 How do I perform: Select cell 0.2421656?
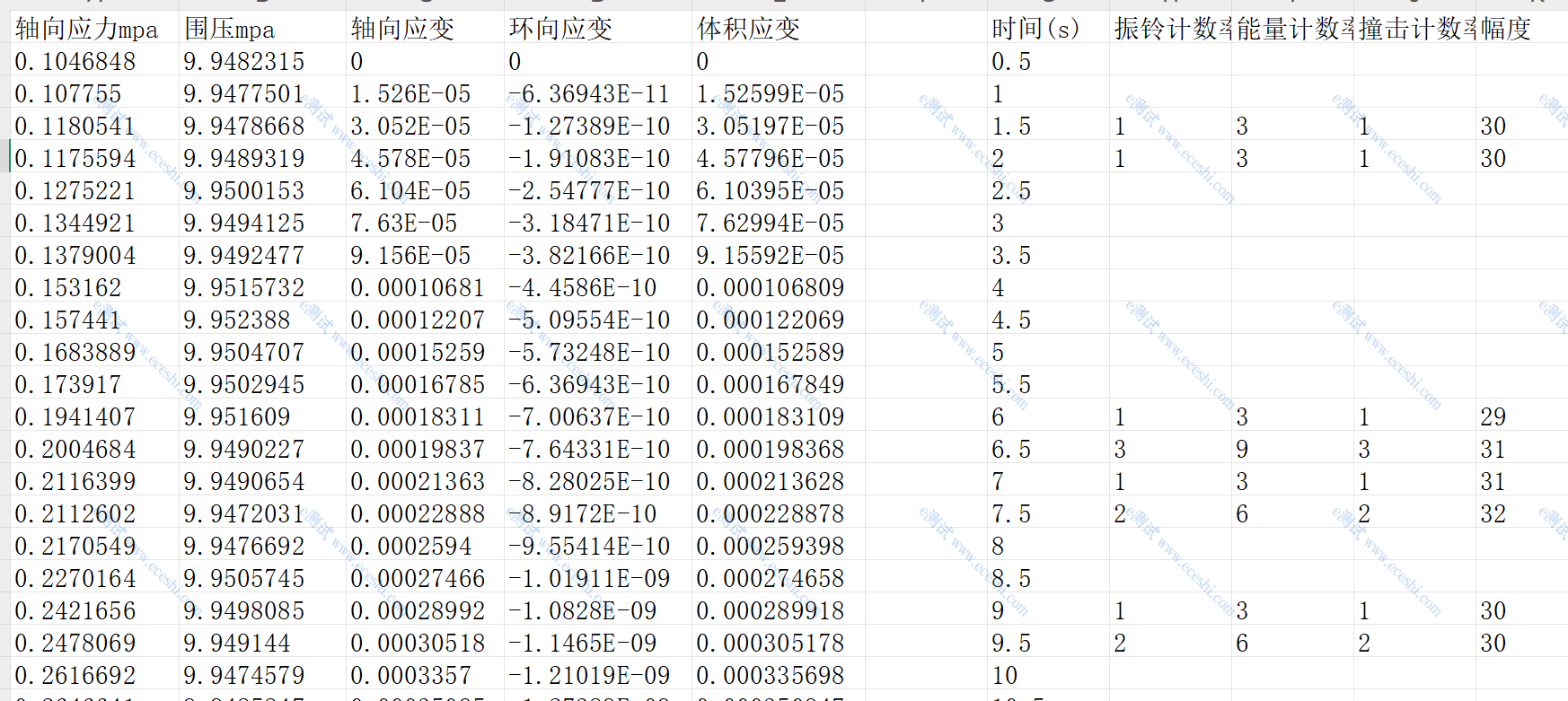tap(95, 609)
